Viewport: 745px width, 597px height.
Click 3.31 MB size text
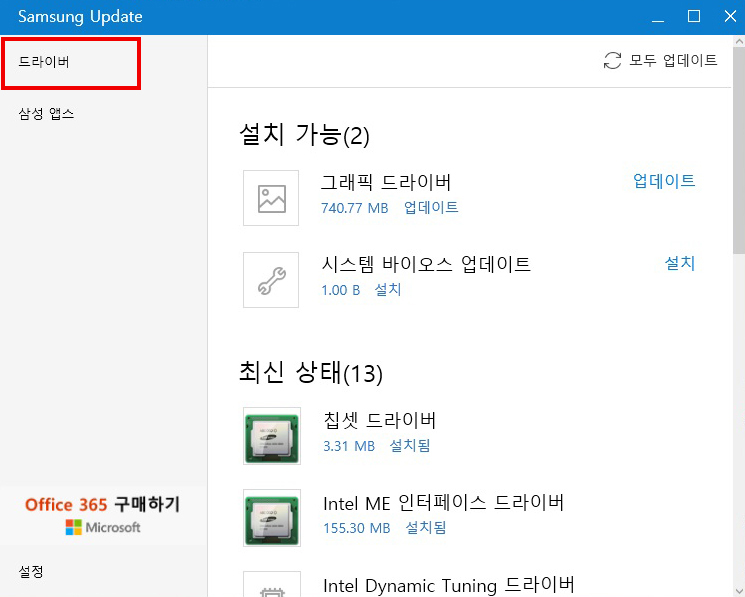(349, 446)
